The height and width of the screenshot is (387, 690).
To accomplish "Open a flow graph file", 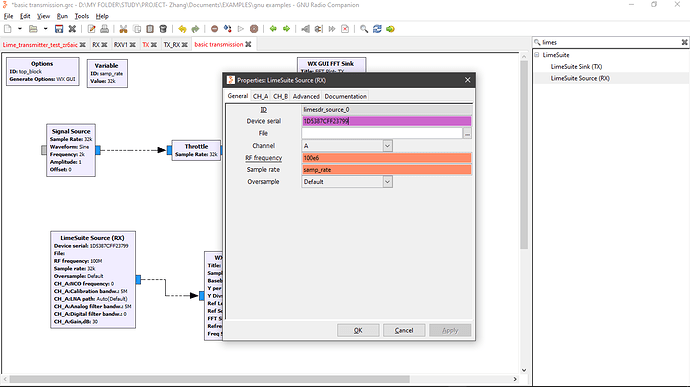I will (33, 29).
